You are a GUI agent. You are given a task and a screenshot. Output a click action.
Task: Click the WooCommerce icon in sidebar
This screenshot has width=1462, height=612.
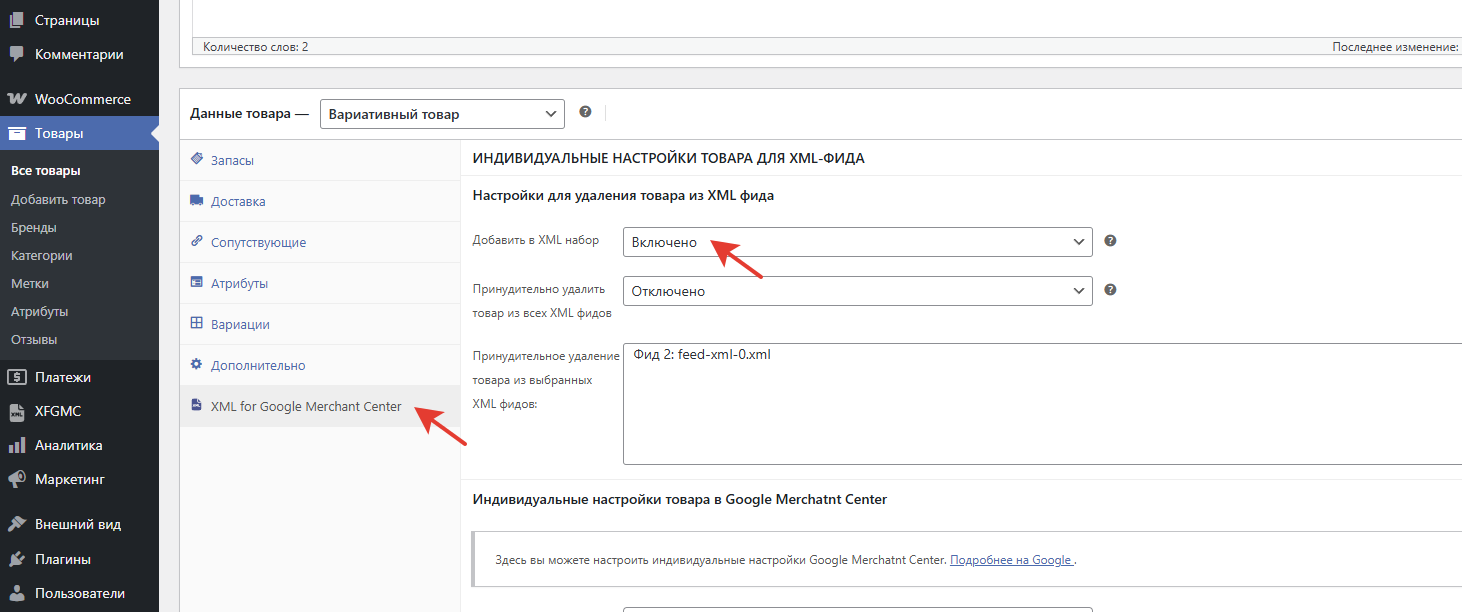[17, 99]
